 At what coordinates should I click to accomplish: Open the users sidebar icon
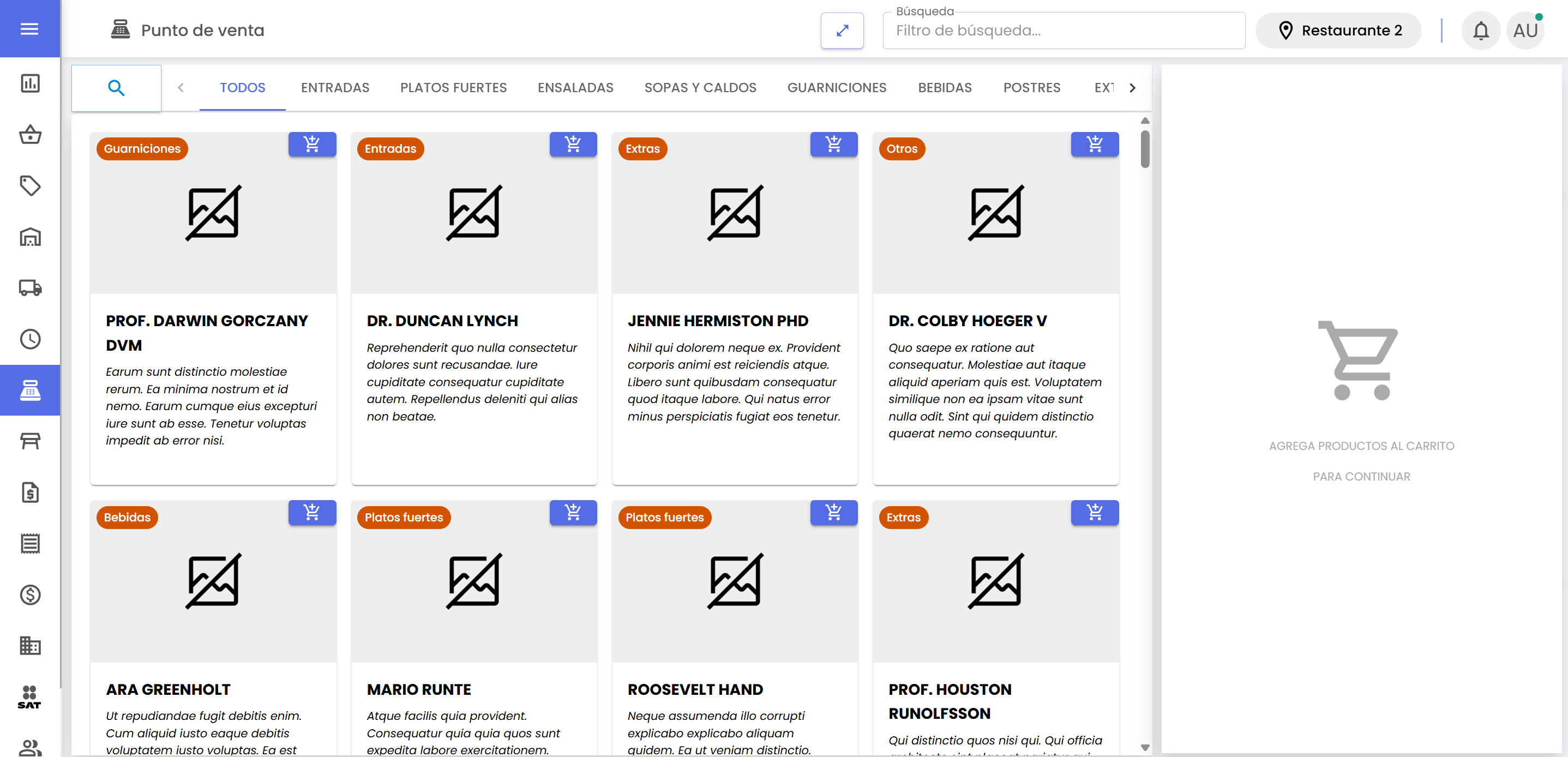click(30, 747)
